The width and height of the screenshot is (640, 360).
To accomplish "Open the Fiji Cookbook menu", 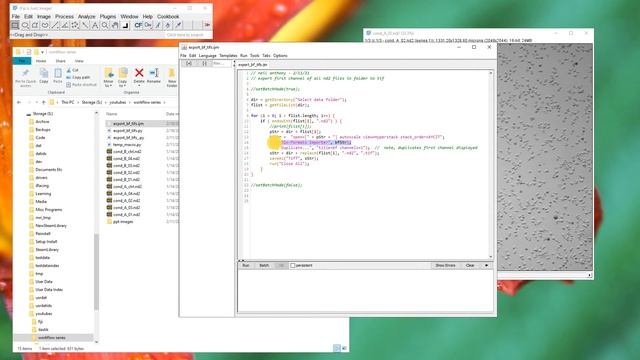I will point(168,16).
